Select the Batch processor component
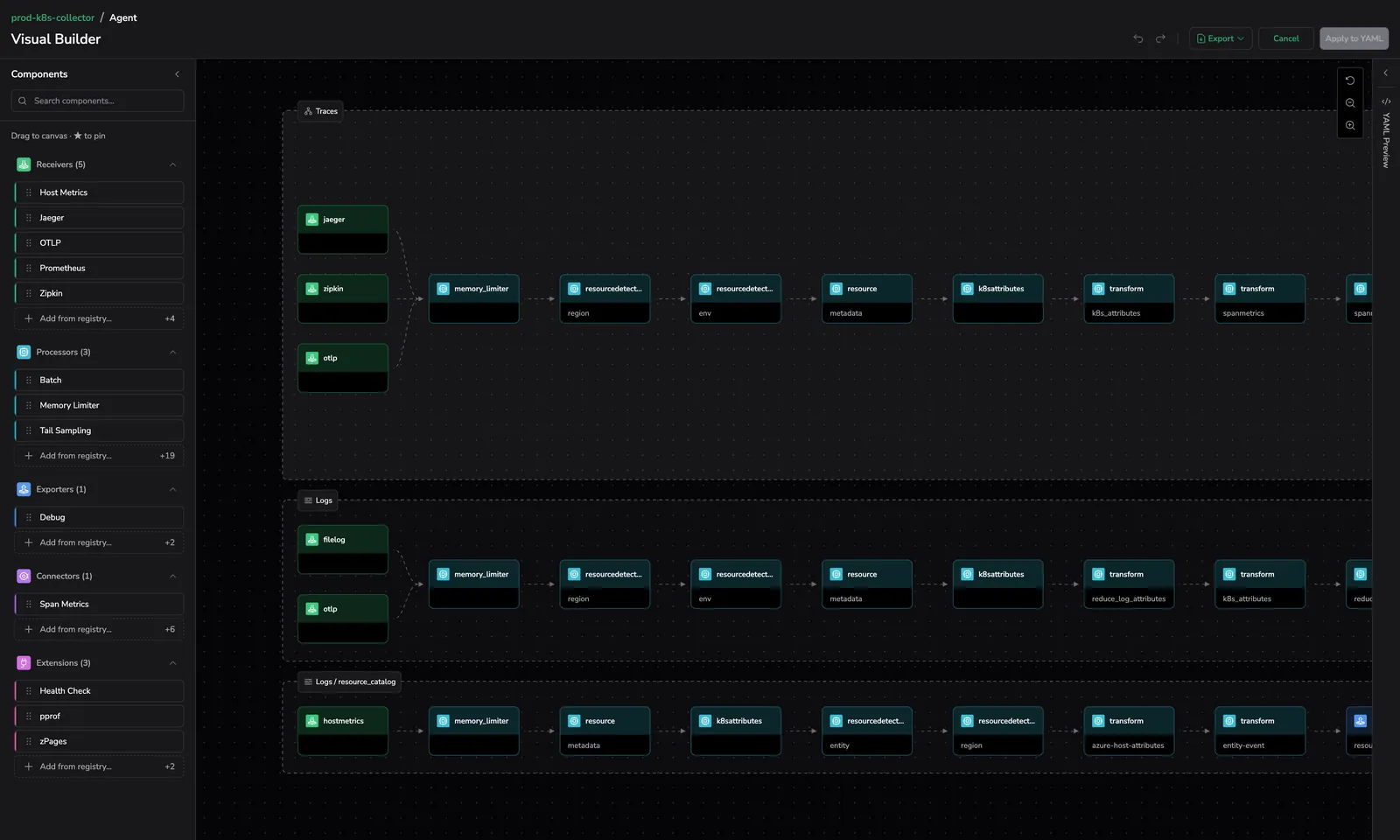Image resolution: width=1400 pixels, height=840 pixels. point(99,380)
